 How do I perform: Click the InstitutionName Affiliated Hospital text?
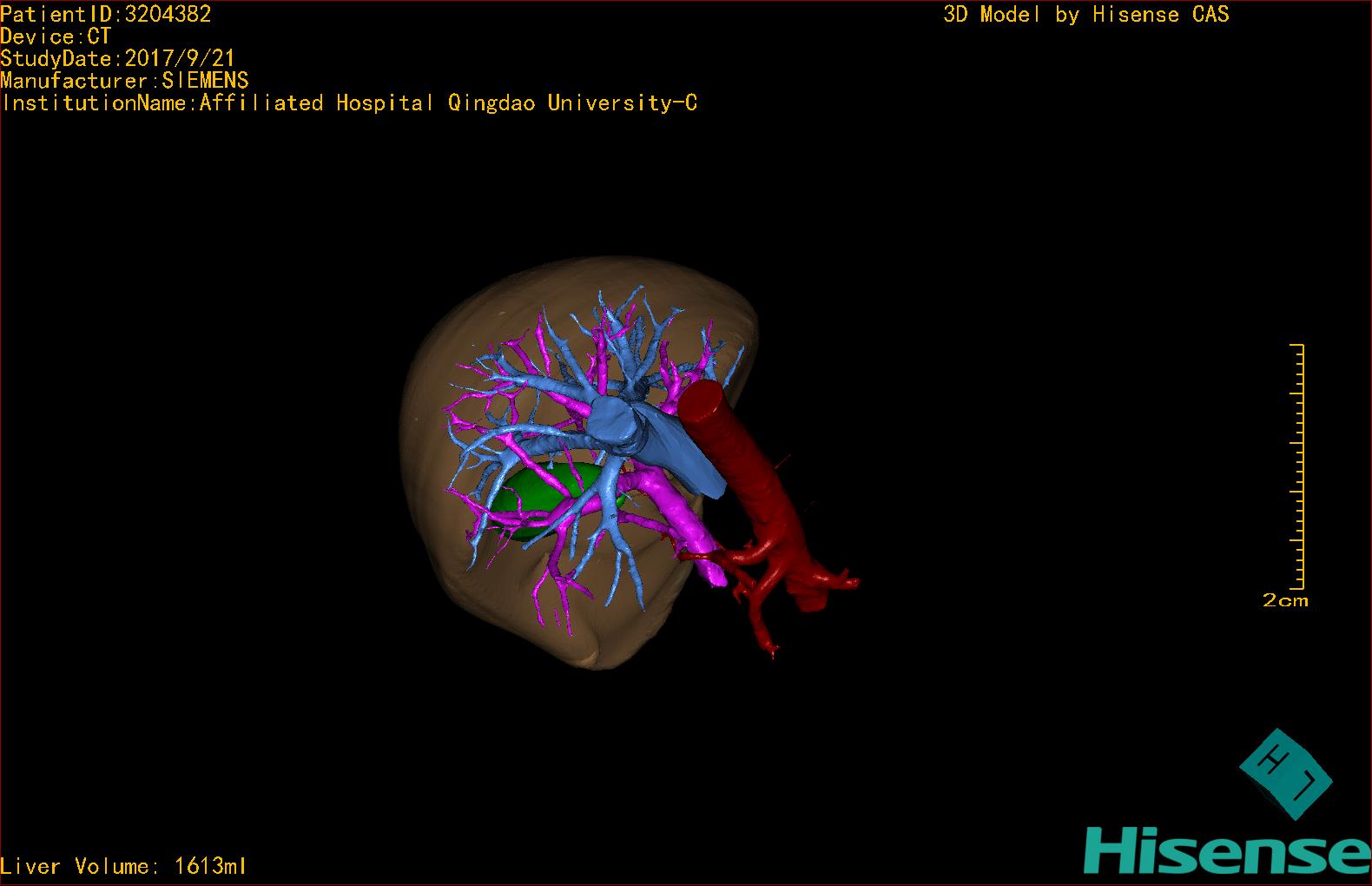(x=349, y=102)
